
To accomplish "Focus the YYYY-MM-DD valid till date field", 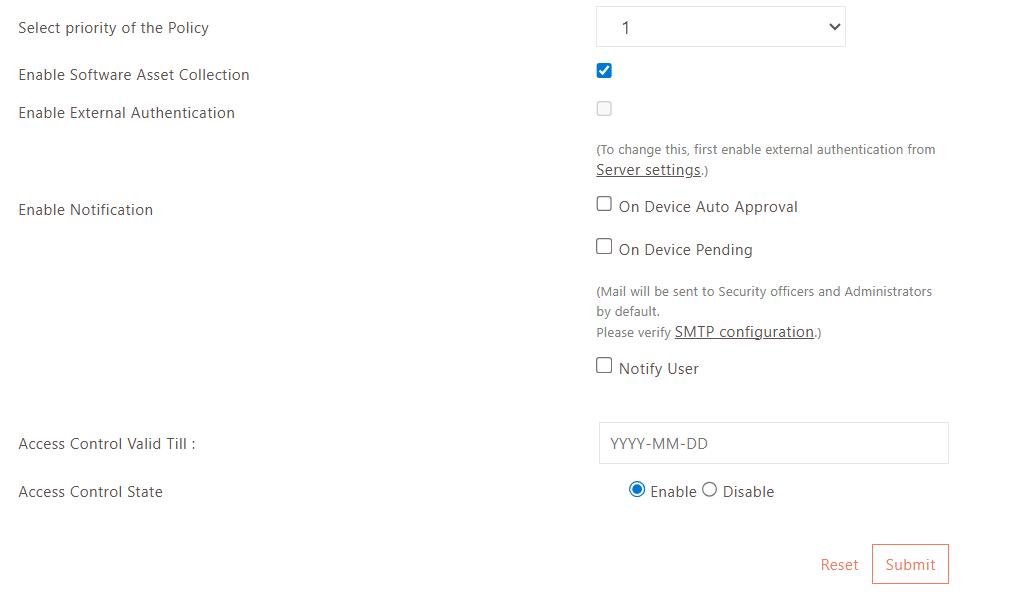I will pyautogui.click(x=773, y=443).
